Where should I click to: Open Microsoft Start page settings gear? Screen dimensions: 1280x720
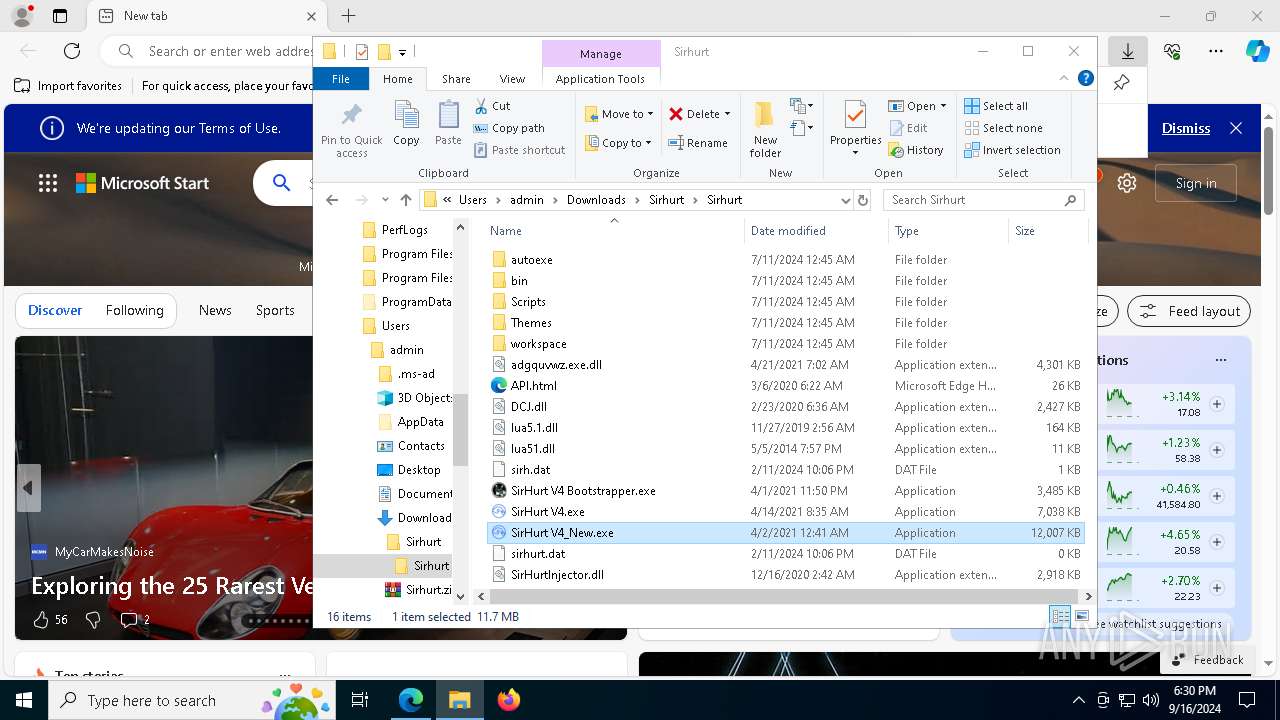click(x=1127, y=183)
